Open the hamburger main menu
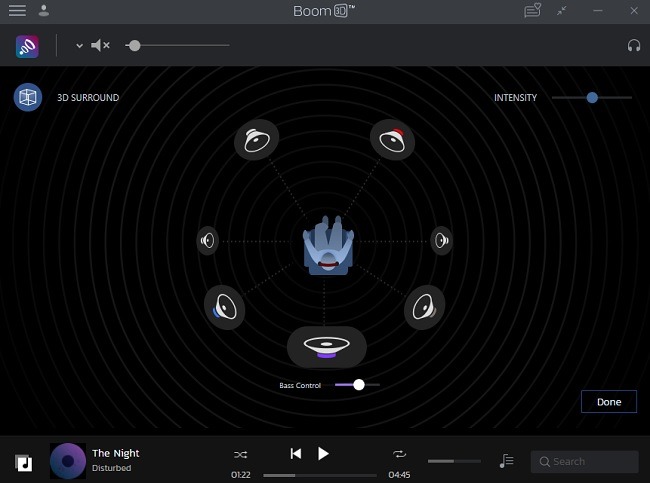The image size is (650, 483). click(17, 11)
